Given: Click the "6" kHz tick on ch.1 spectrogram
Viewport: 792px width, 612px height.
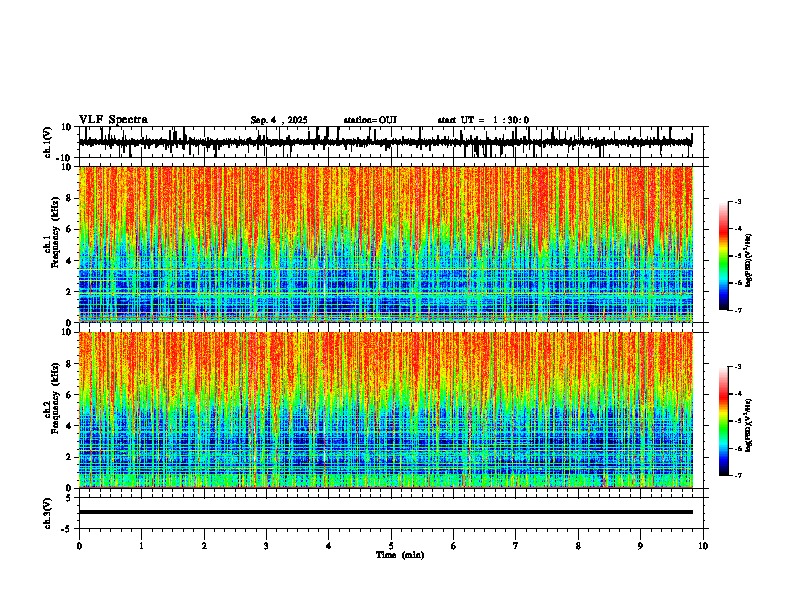Looking at the screenshot, I should tap(70, 230).
